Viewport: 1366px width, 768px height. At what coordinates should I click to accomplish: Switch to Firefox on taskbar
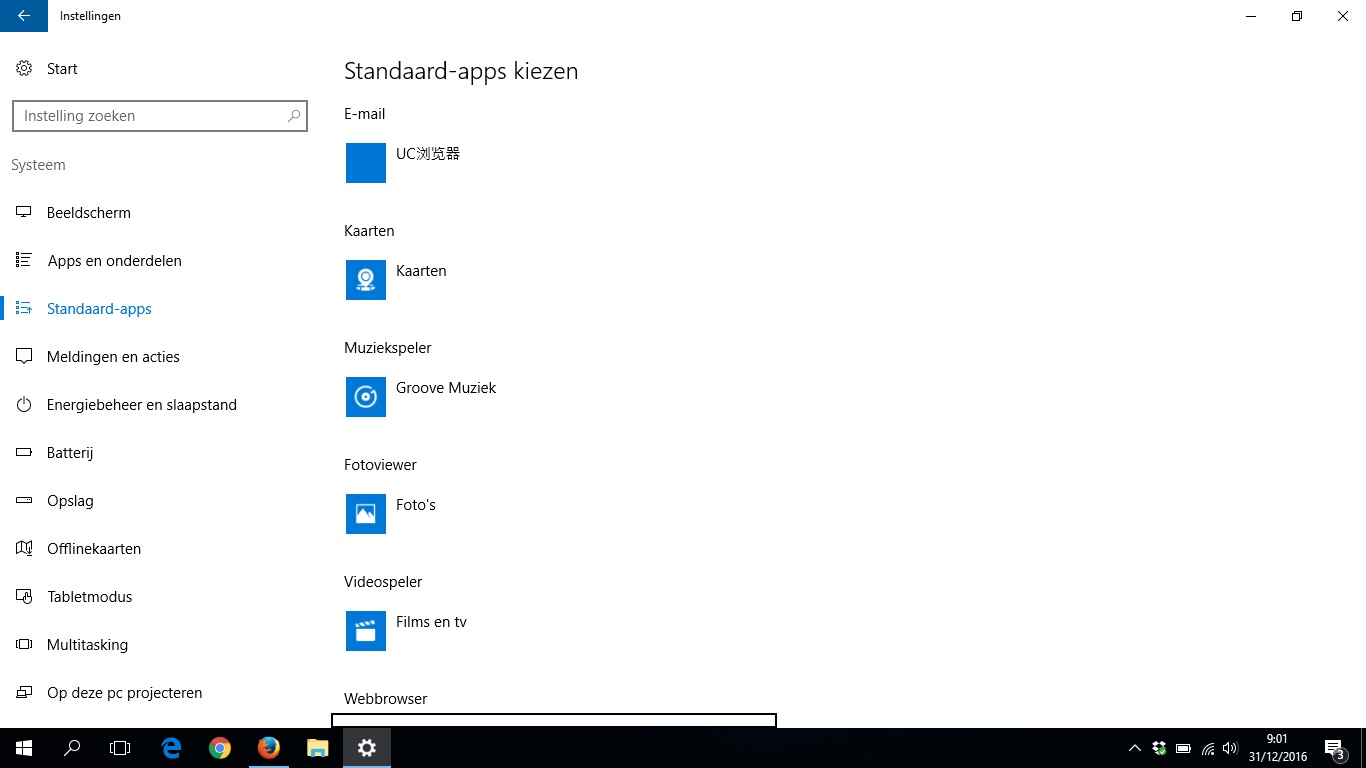(x=268, y=748)
